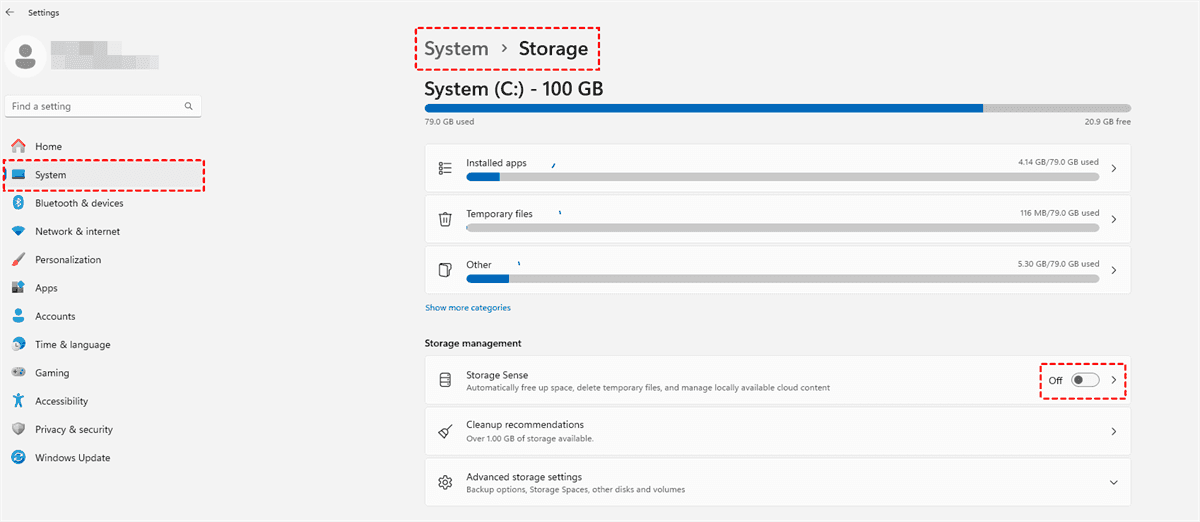Expand Advanced storage settings
The width and height of the screenshot is (1200, 522).
[x=1113, y=483]
